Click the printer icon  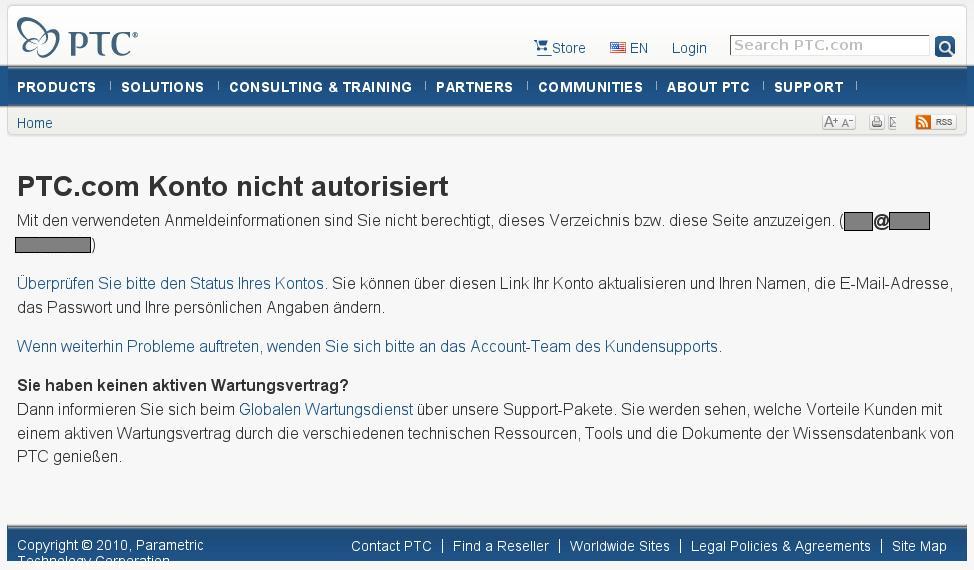click(876, 122)
